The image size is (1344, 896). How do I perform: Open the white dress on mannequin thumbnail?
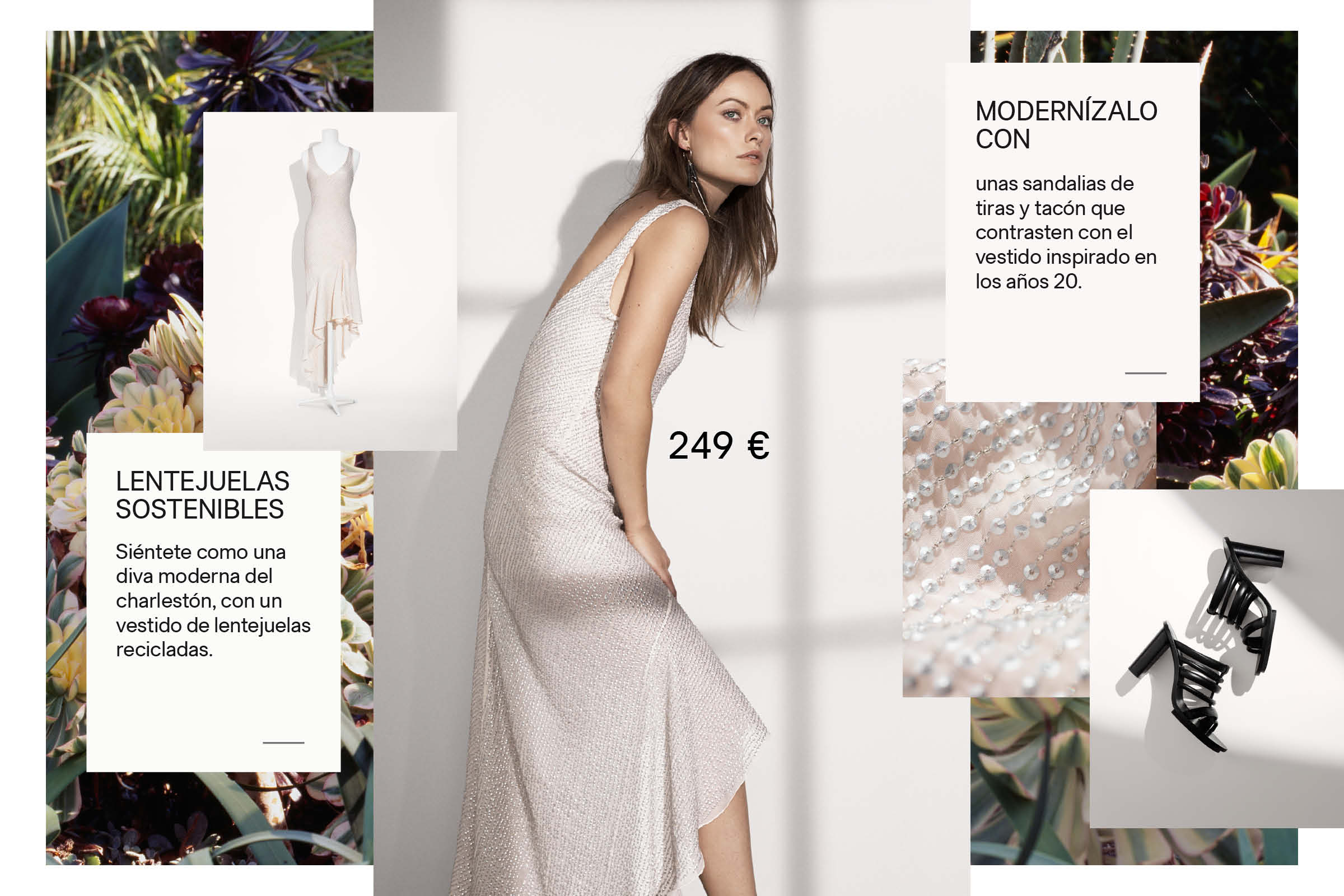(x=330, y=281)
